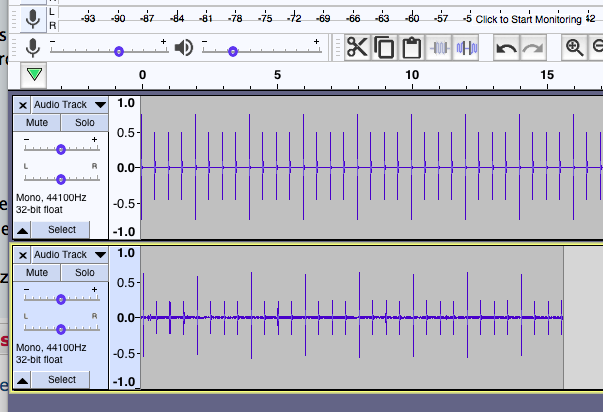The width and height of the screenshot is (603, 412).
Task: Close the first Audio Track
Action: coord(23,105)
